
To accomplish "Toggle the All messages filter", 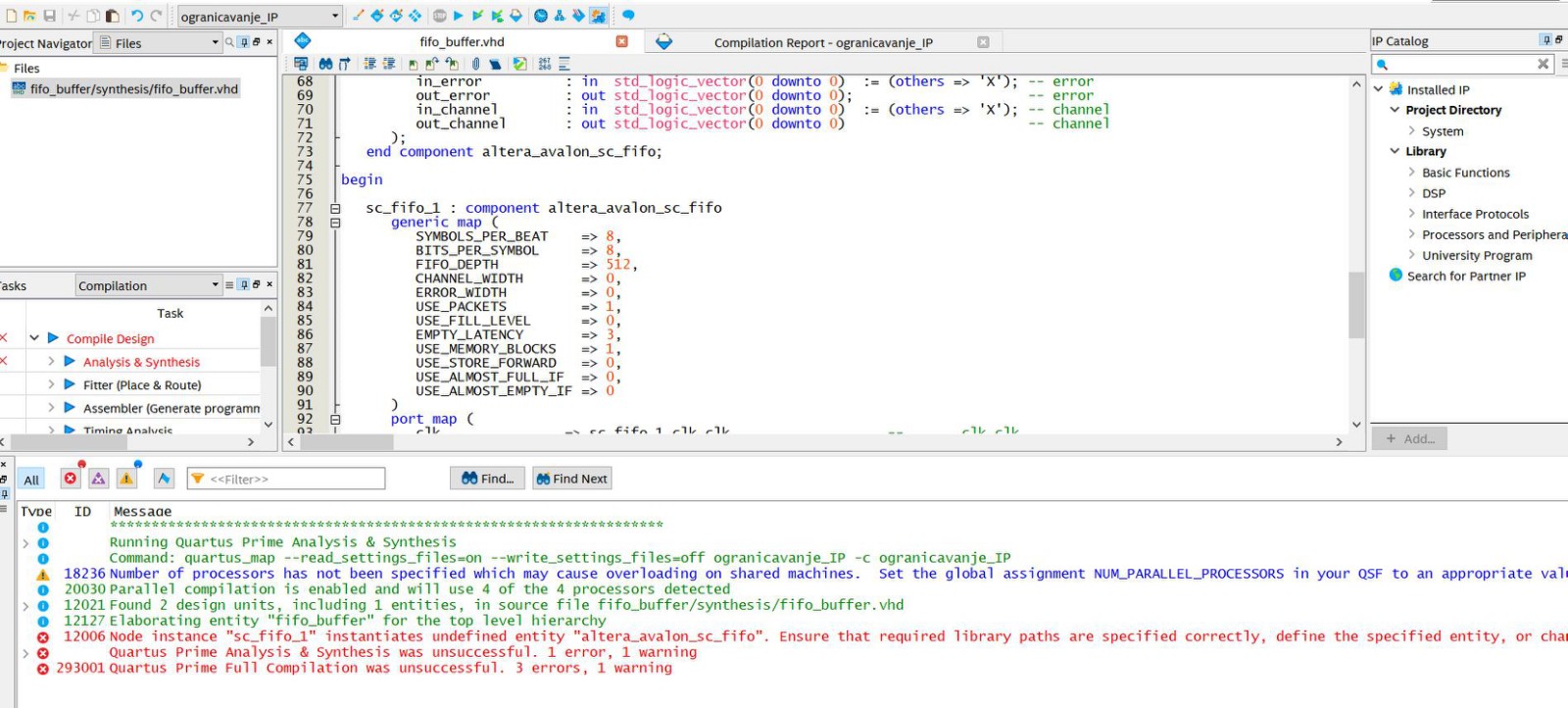I will coord(31,480).
